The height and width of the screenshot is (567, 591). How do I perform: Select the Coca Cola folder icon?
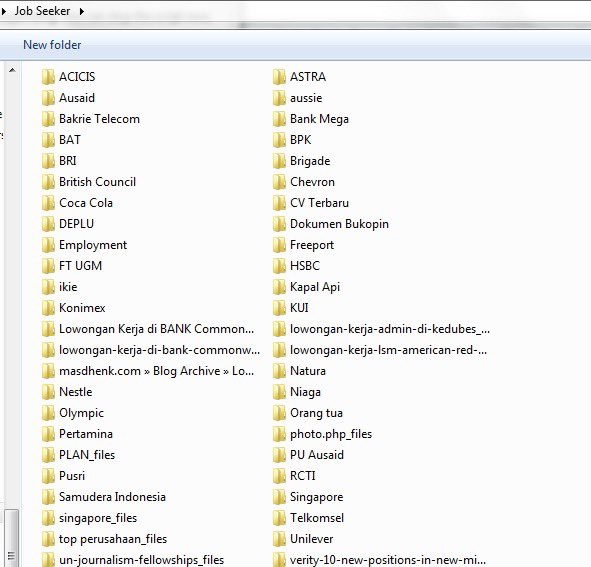pos(48,203)
